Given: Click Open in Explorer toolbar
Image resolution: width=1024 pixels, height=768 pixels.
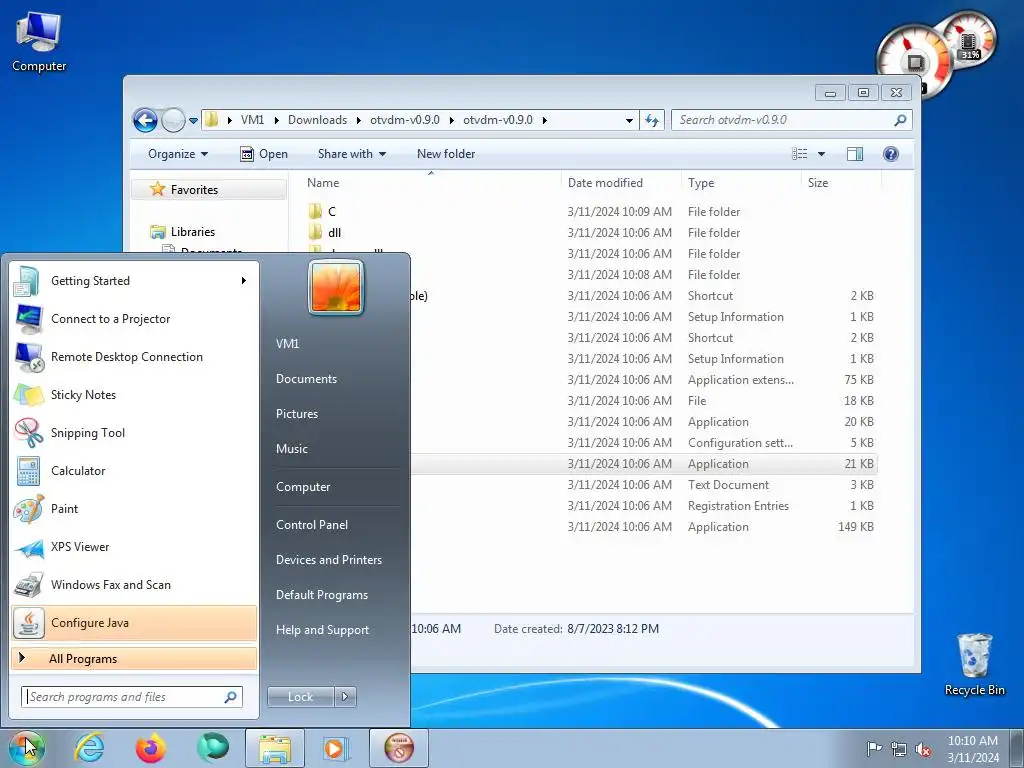Looking at the screenshot, I should [x=264, y=154].
